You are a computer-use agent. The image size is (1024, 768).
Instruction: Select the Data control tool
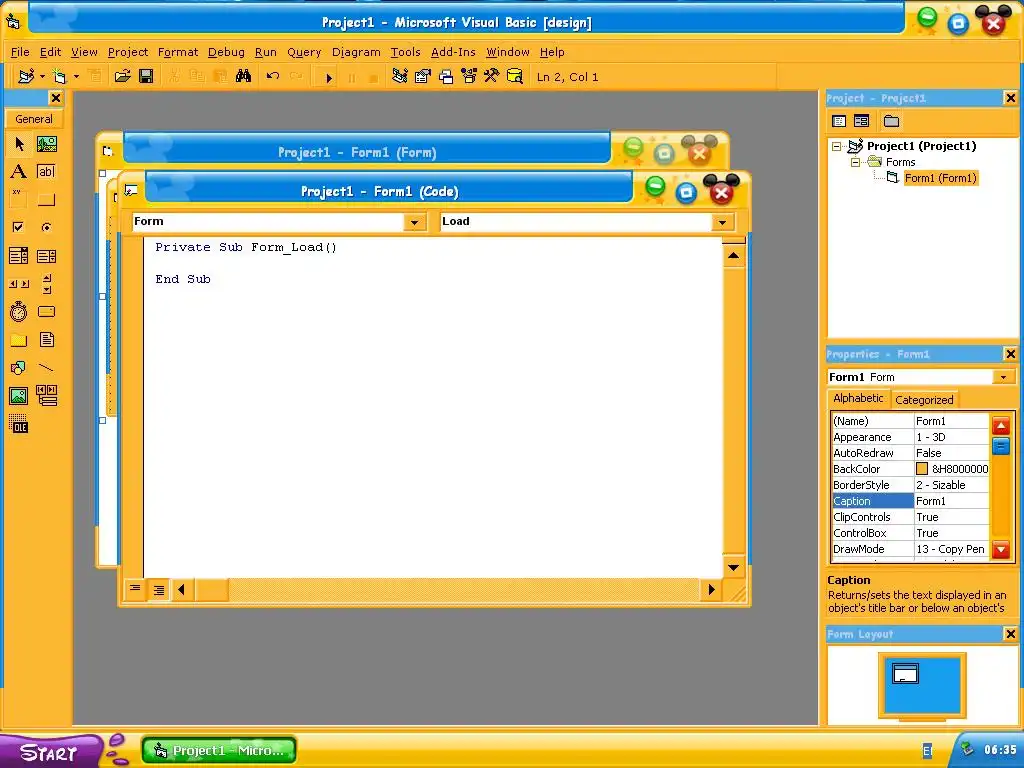(46, 396)
